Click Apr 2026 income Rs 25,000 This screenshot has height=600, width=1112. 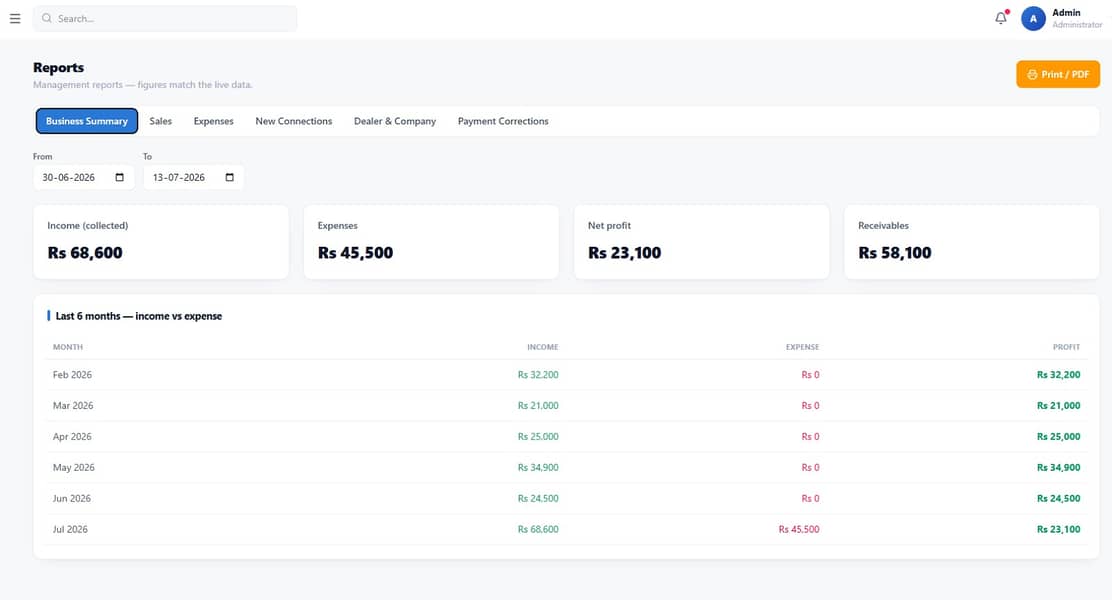538,437
